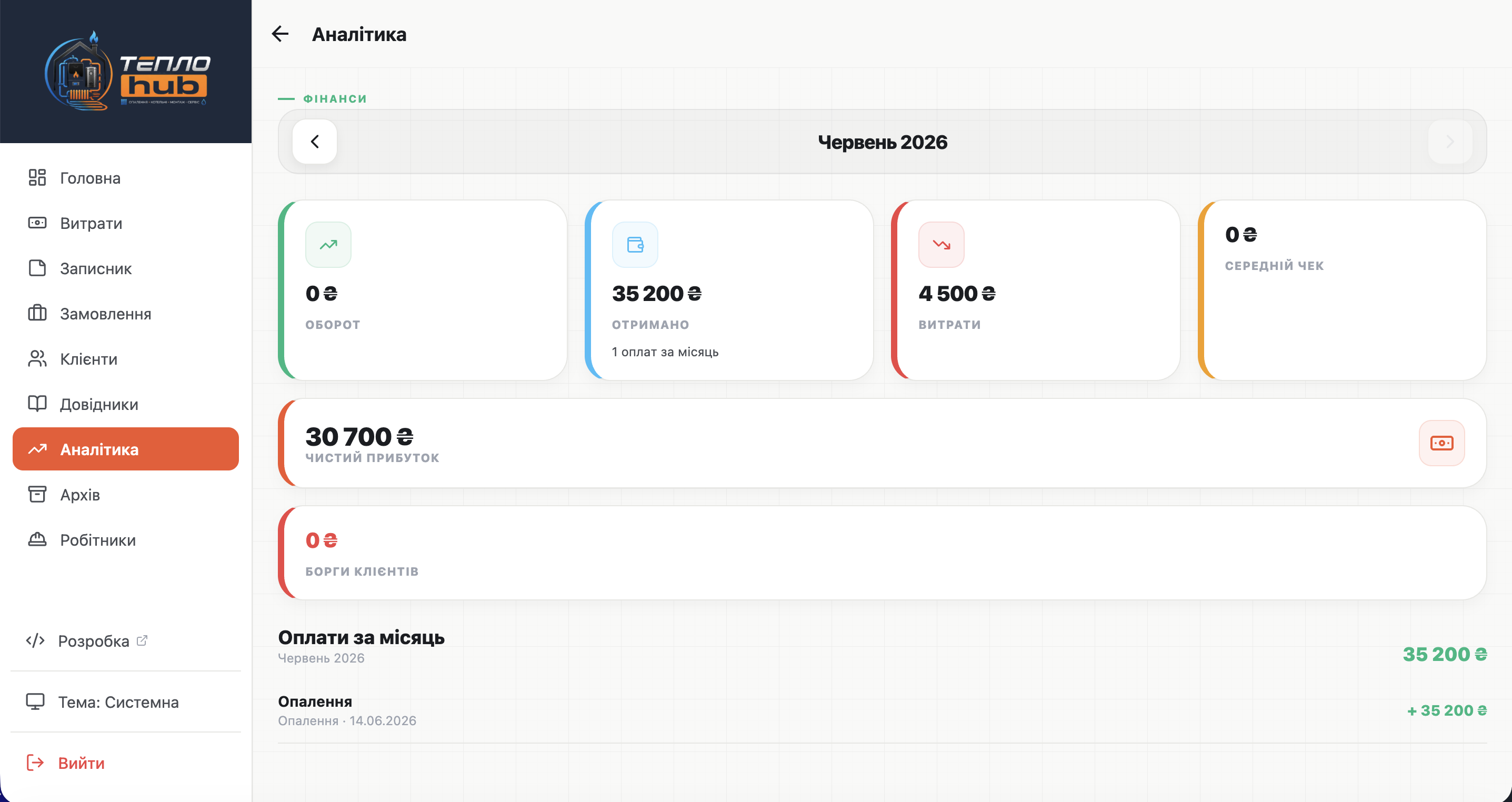Click the + 35 200 ₴ payment amount
This screenshot has height=802, width=1512.
point(1447,710)
